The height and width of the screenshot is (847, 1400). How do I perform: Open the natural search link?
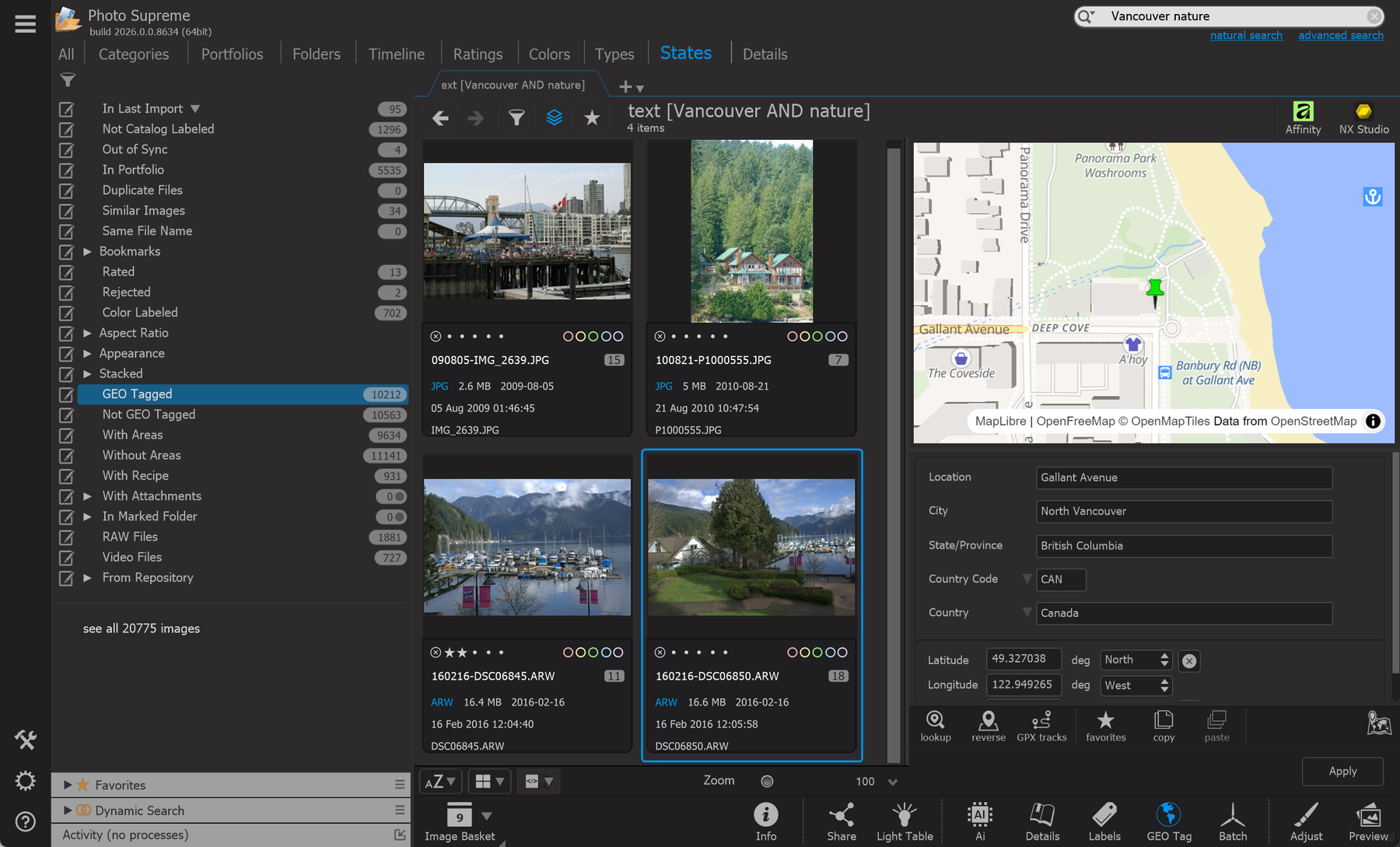coord(1246,35)
